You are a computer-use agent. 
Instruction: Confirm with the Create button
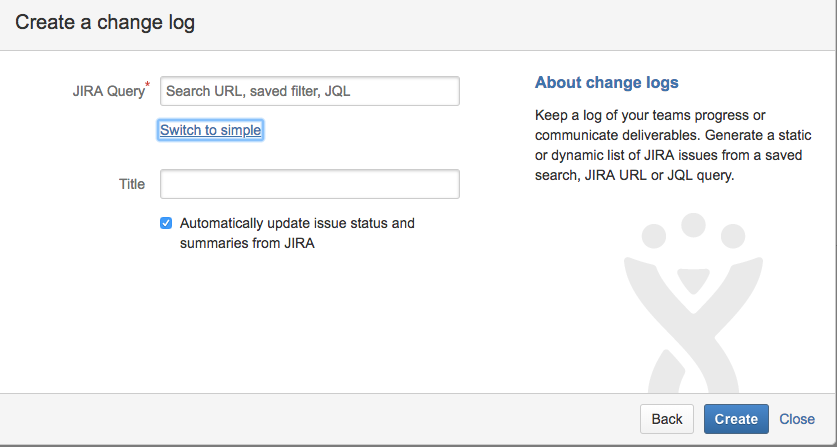[736, 419]
